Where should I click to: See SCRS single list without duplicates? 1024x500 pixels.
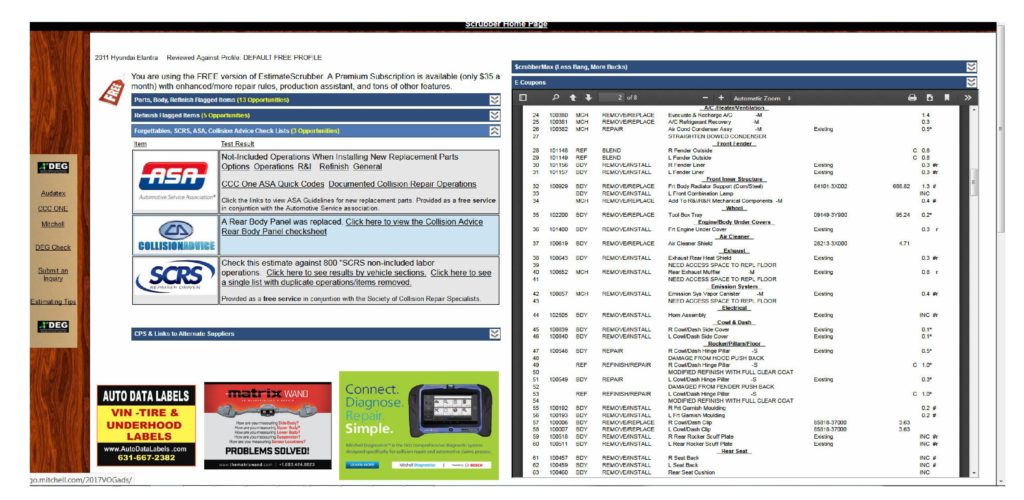click(357, 277)
